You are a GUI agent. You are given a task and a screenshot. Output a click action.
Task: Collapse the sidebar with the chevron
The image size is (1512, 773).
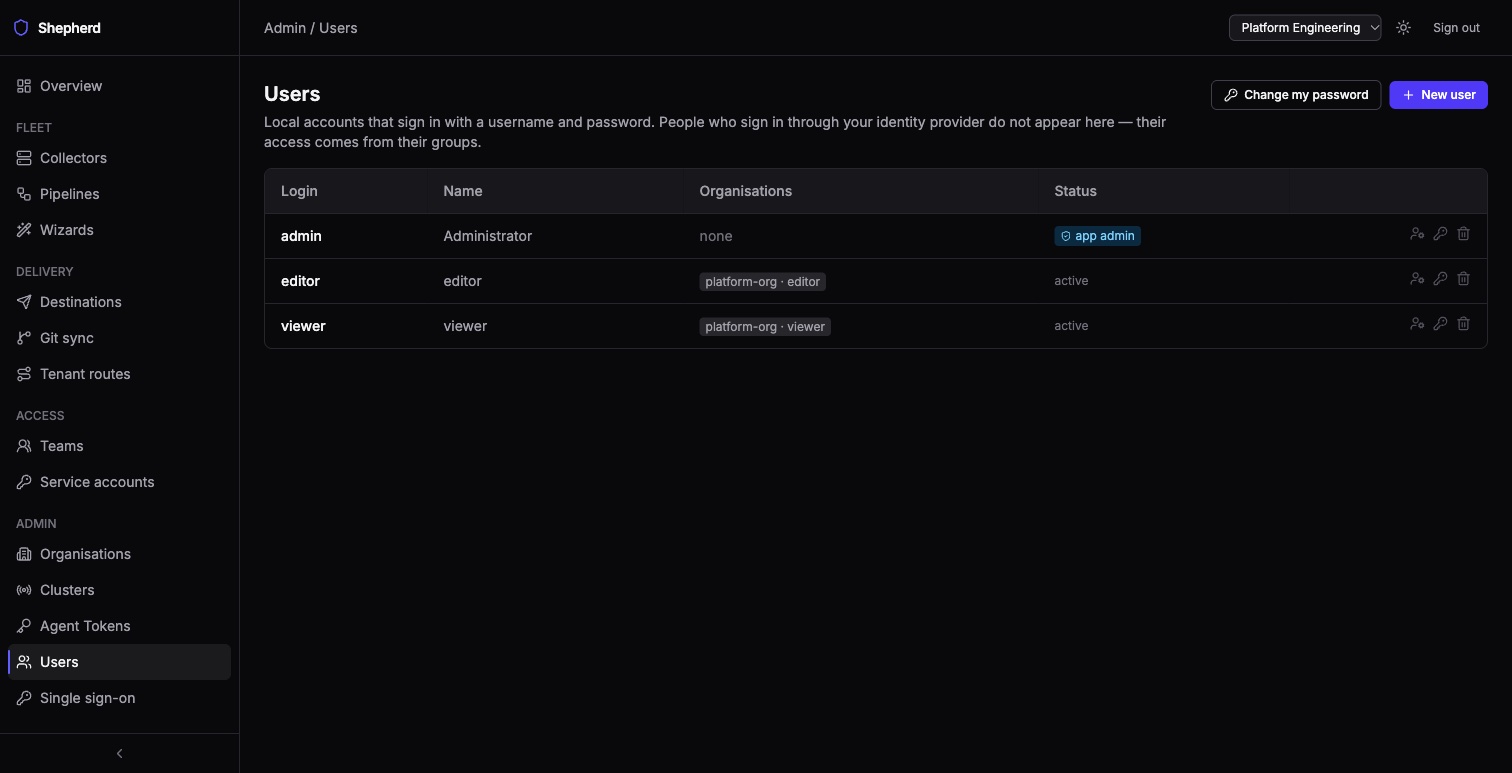click(119, 753)
